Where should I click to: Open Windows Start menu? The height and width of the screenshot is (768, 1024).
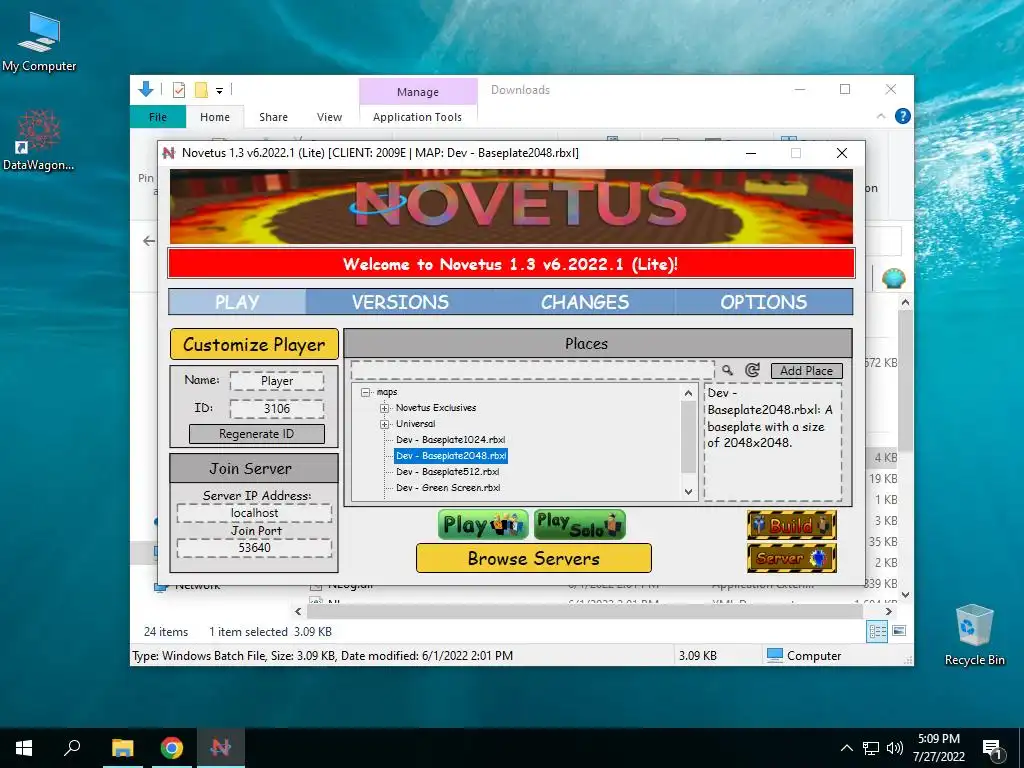pos(24,748)
